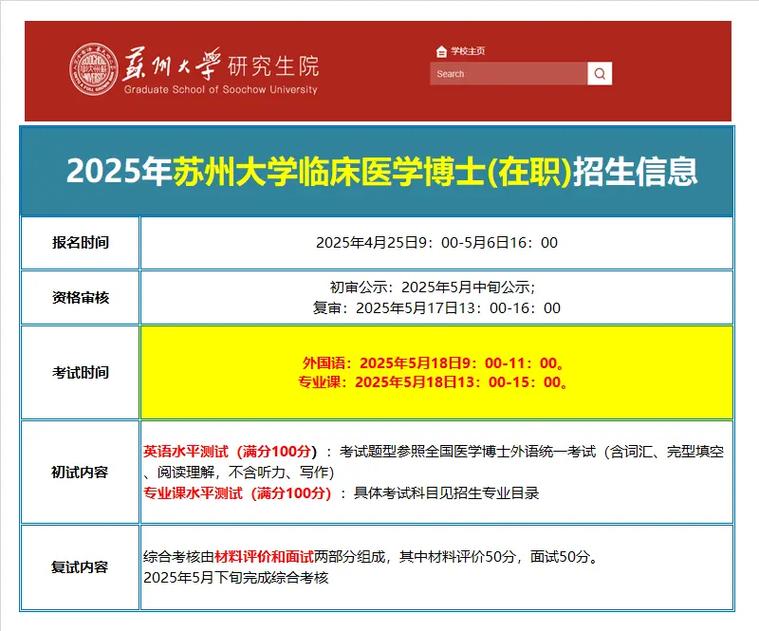The height and width of the screenshot is (631, 759).
Task: Click the home icon beside 学校主页
Action: 441,51
